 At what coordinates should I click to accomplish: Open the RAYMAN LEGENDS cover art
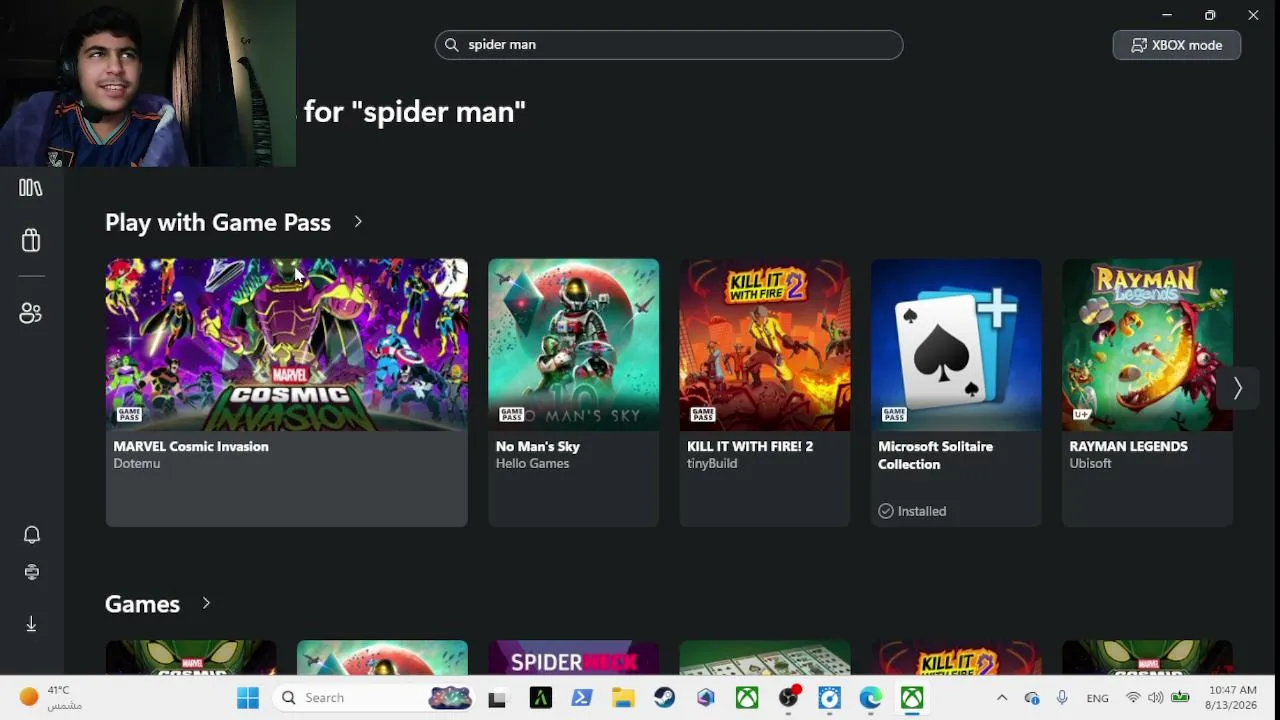(x=1147, y=345)
